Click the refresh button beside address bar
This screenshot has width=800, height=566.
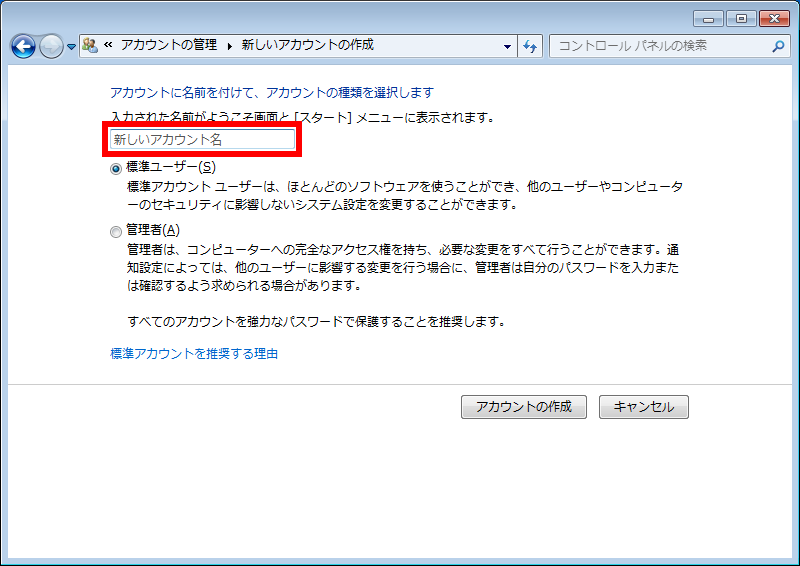[x=530, y=46]
